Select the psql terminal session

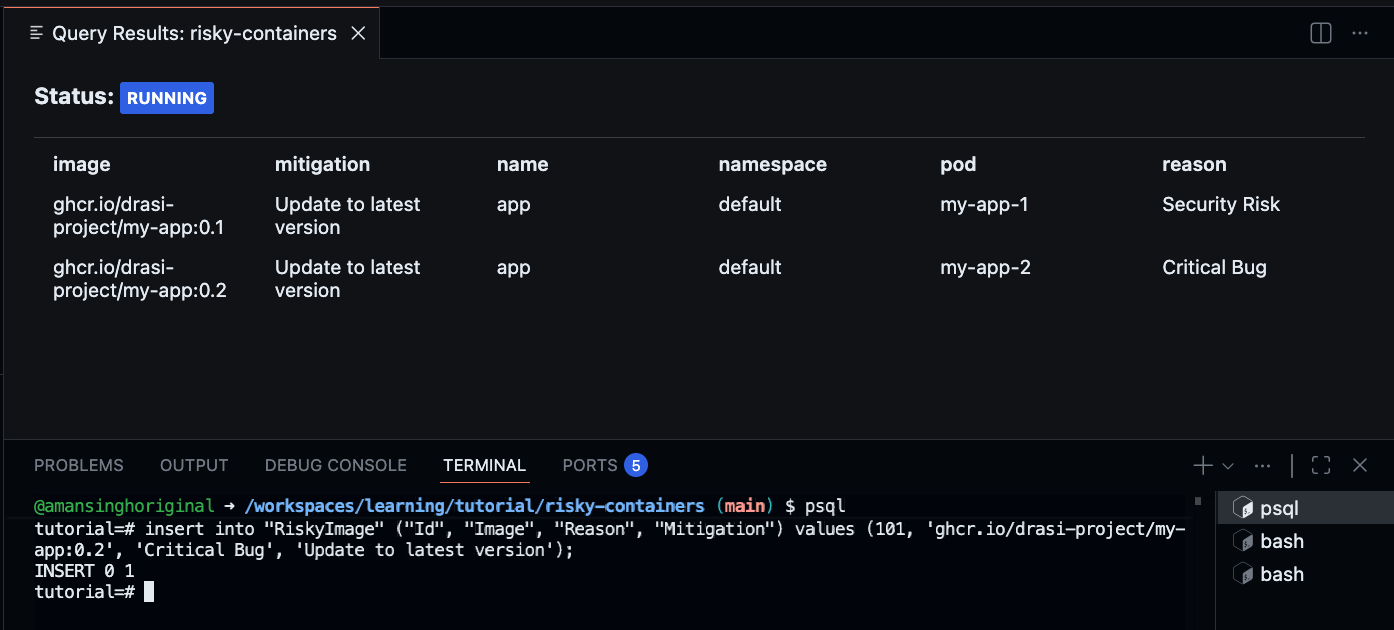tap(1279, 508)
